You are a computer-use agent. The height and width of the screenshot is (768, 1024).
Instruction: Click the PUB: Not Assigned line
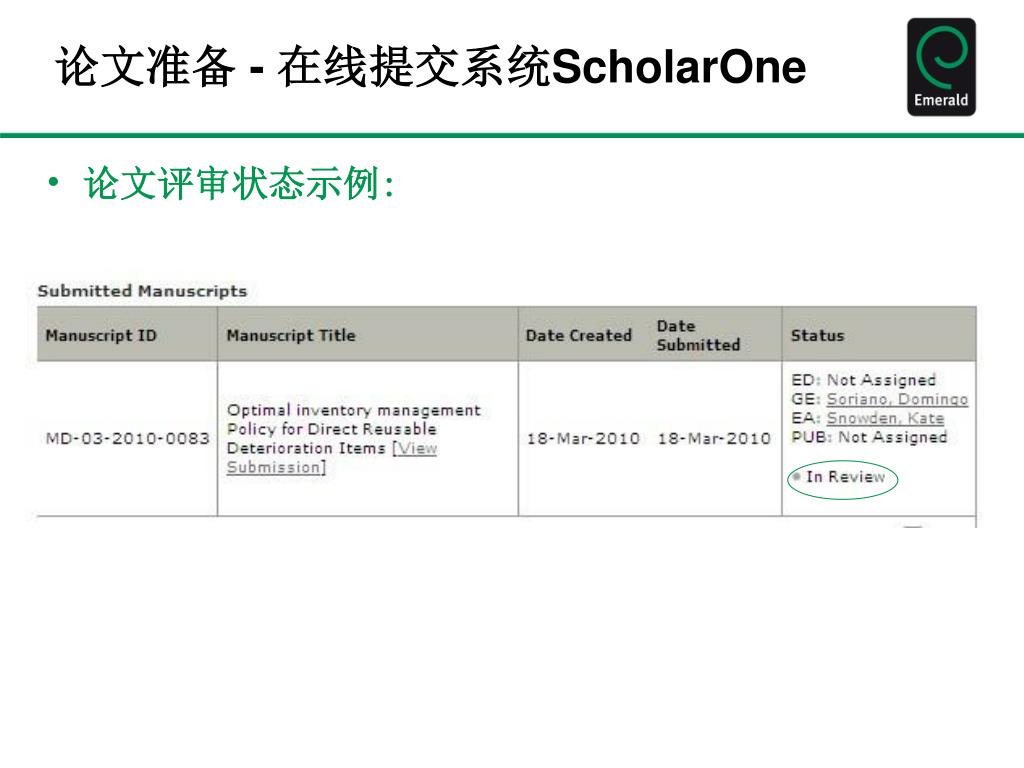pos(869,437)
